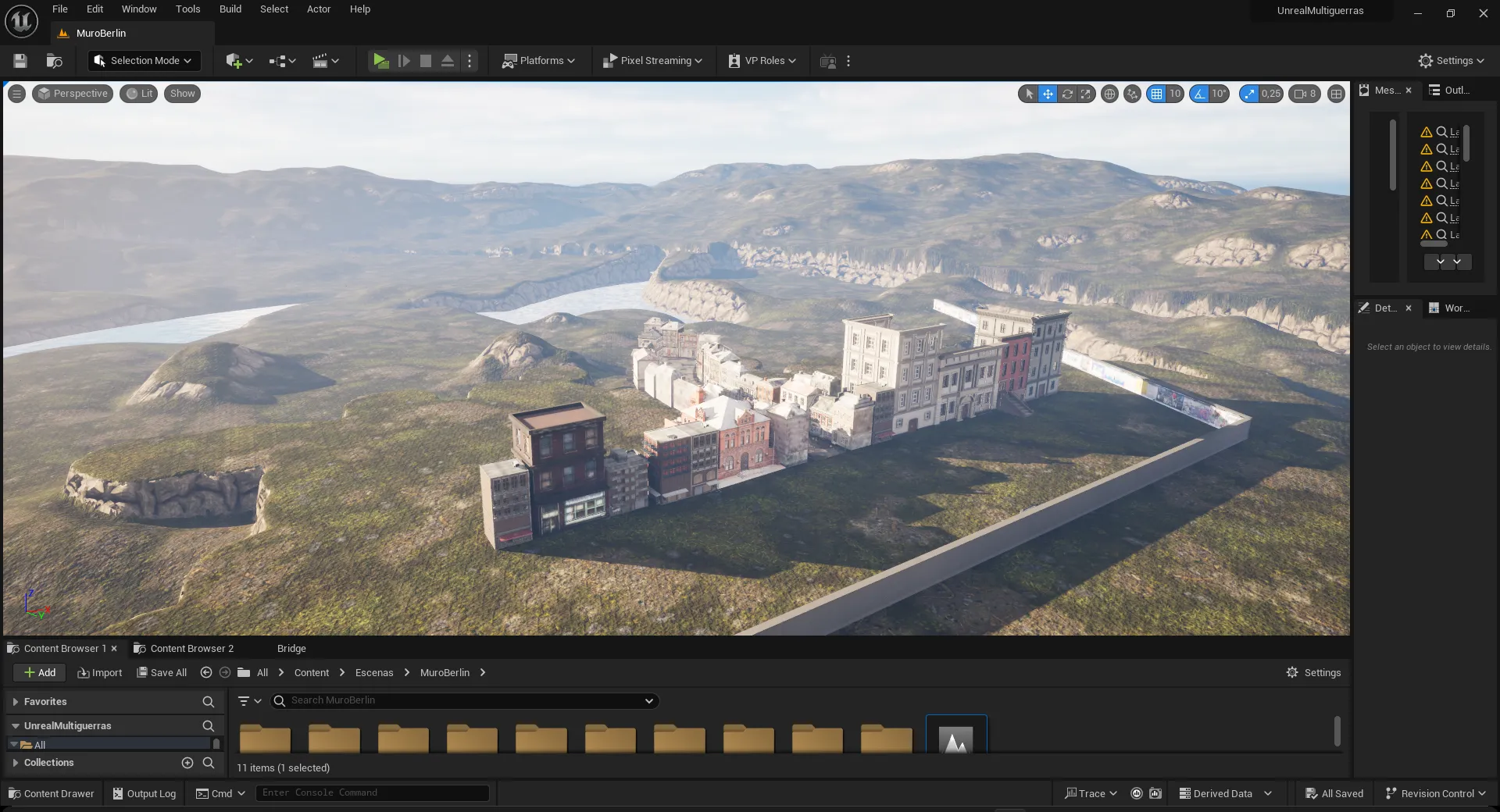This screenshot has height=812, width=1500.
Task: Open the Show flags menu
Action: tap(182, 94)
